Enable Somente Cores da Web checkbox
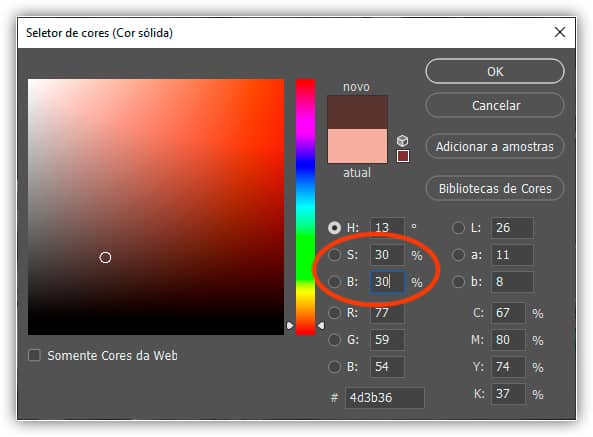 click(34, 355)
